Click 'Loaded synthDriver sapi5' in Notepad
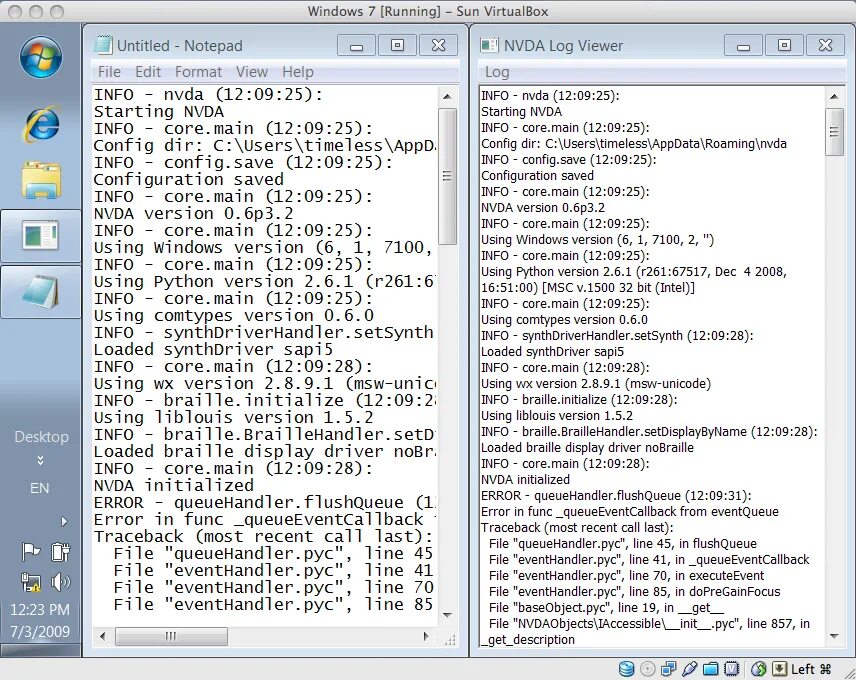The width and height of the screenshot is (856, 680). pos(213,349)
